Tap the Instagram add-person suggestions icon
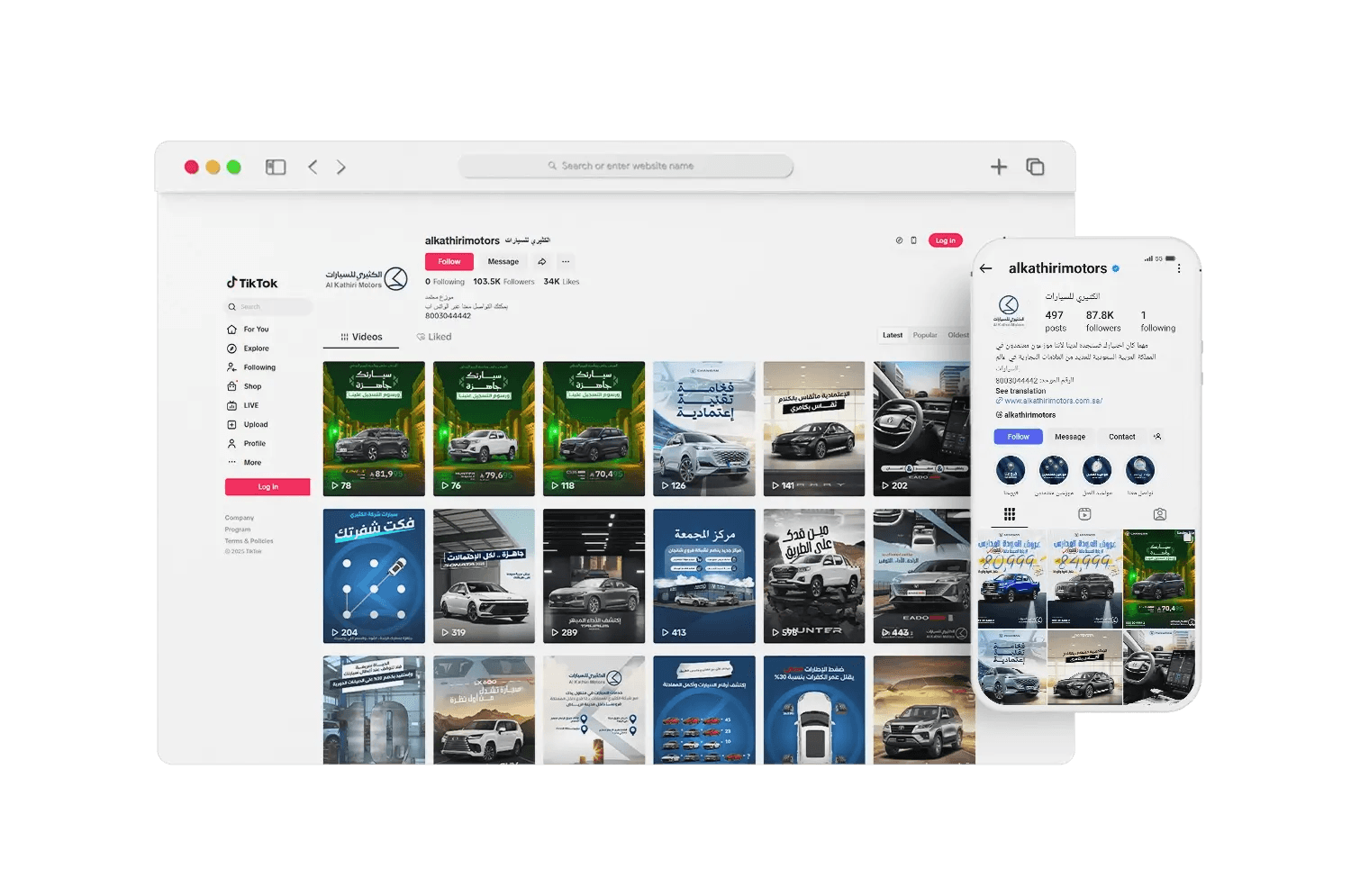Image resolution: width=1351 pixels, height=896 pixels. click(x=1157, y=437)
